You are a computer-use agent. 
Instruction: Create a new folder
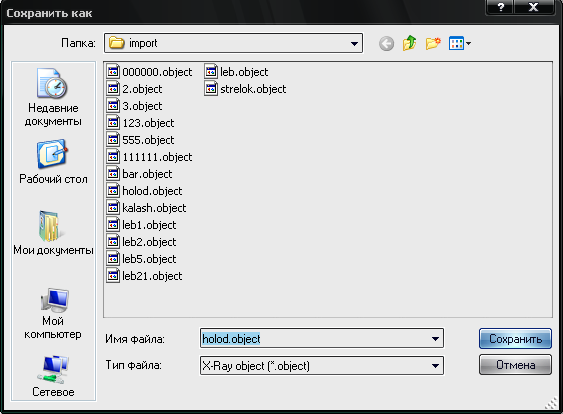click(x=433, y=43)
